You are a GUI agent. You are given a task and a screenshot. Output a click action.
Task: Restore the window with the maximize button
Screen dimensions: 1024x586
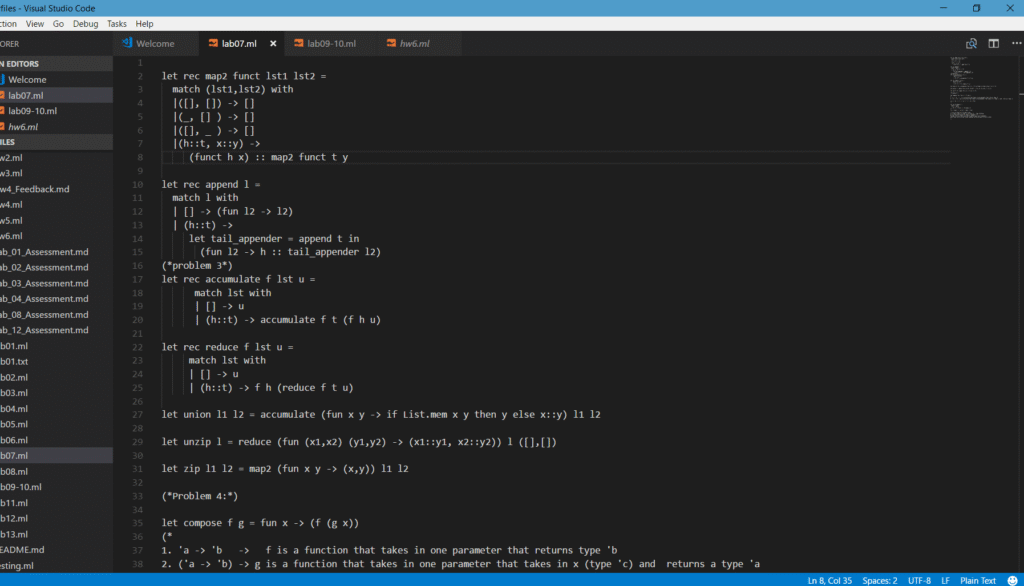[976, 8]
